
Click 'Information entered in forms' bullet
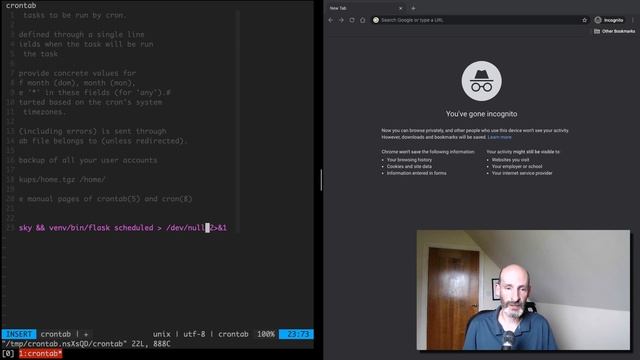(x=416, y=173)
